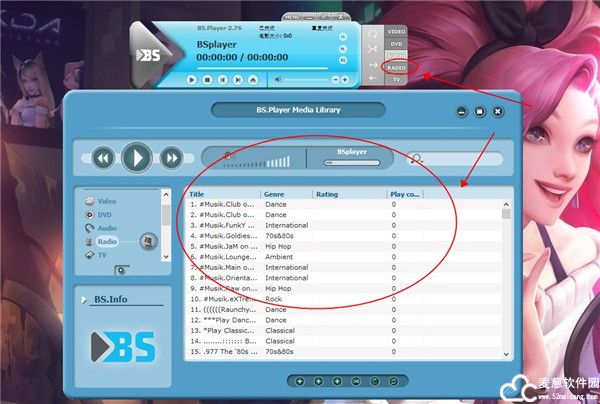
Task: Switch player mode to DVD
Action: click(396, 44)
